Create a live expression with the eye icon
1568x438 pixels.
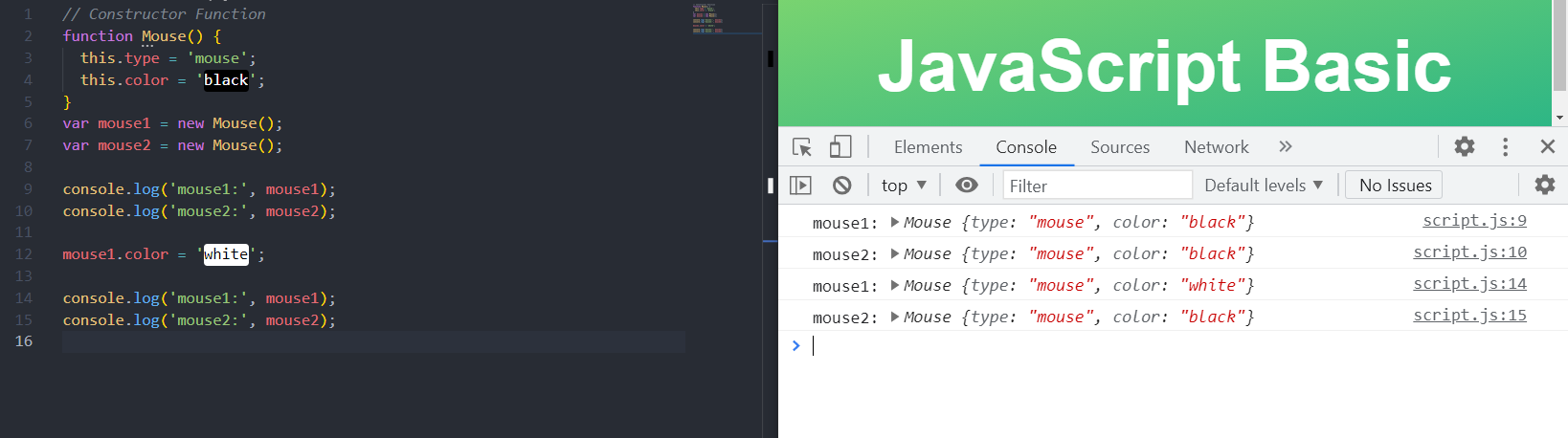[x=967, y=186]
